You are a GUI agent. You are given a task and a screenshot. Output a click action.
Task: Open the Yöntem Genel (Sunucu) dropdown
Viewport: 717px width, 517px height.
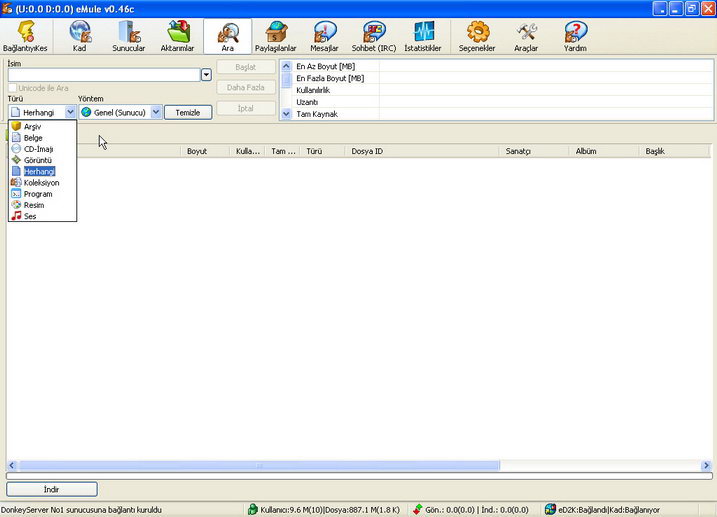click(x=156, y=112)
